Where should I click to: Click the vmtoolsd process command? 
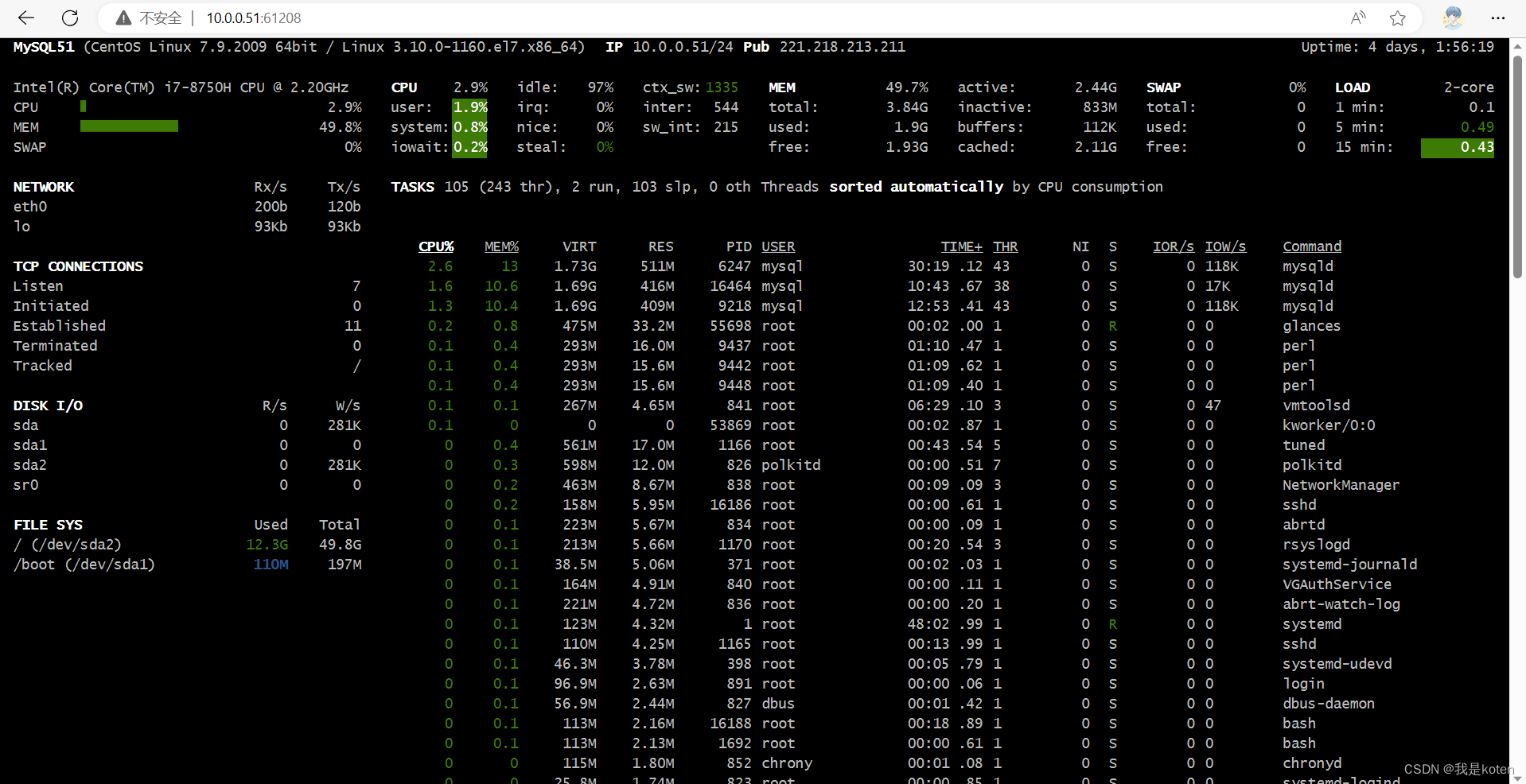[1316, 406]
